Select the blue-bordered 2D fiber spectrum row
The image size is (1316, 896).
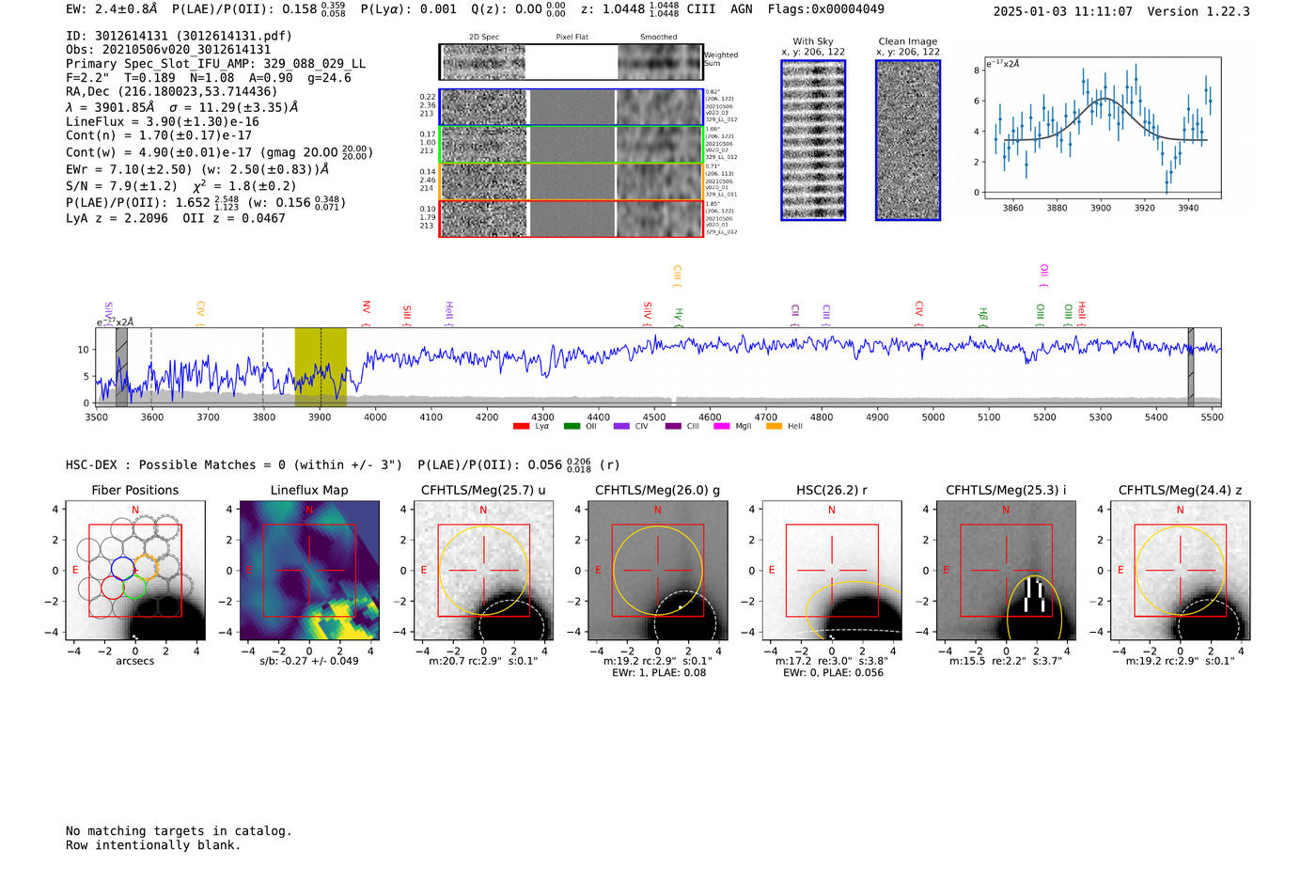point(572,107)
